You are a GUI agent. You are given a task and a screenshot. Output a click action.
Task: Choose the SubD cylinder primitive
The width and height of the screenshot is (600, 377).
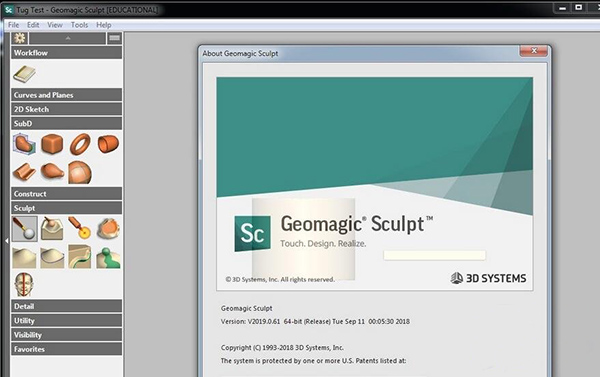click(x=108, y=144)
